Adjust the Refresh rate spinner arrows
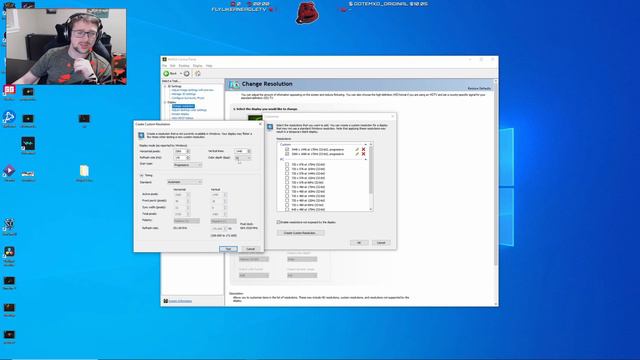640x360 pixels. pos(188,158)
